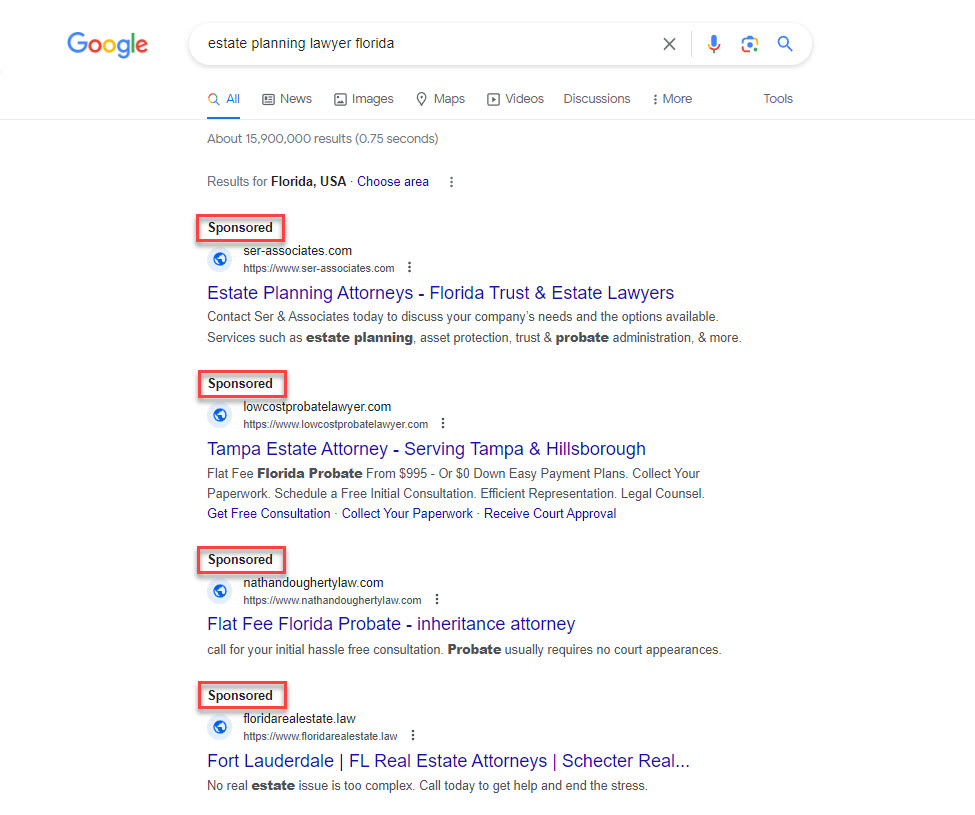
Task: Expand the More menu
Action: [672, 99]
